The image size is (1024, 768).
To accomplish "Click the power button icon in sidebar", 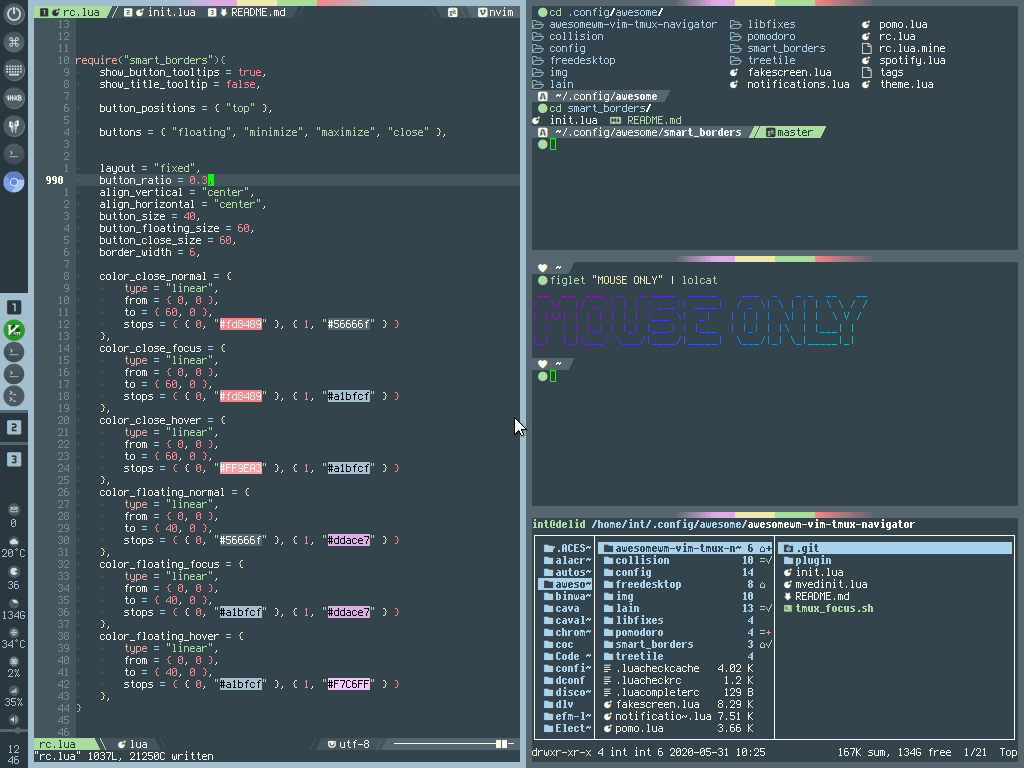I will [x=14, y=15].
